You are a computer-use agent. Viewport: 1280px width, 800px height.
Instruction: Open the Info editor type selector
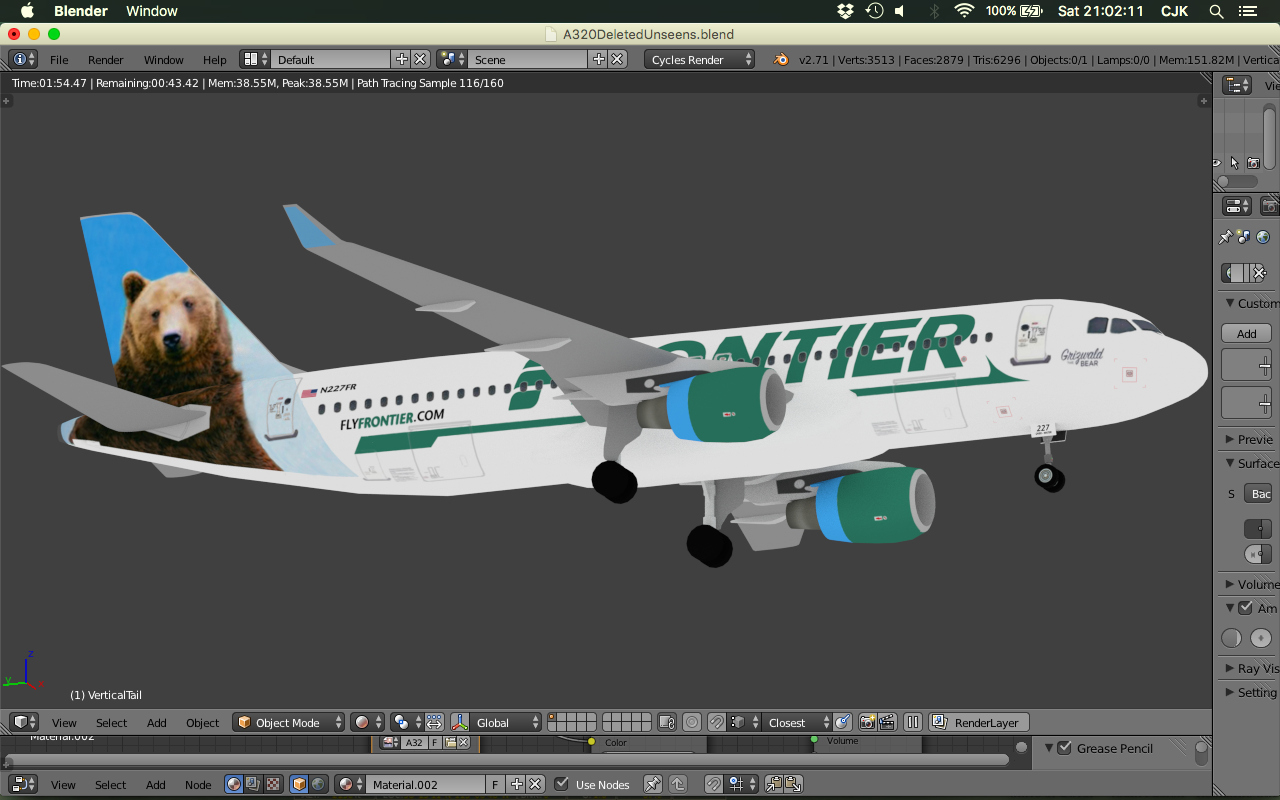coord(23,60)
